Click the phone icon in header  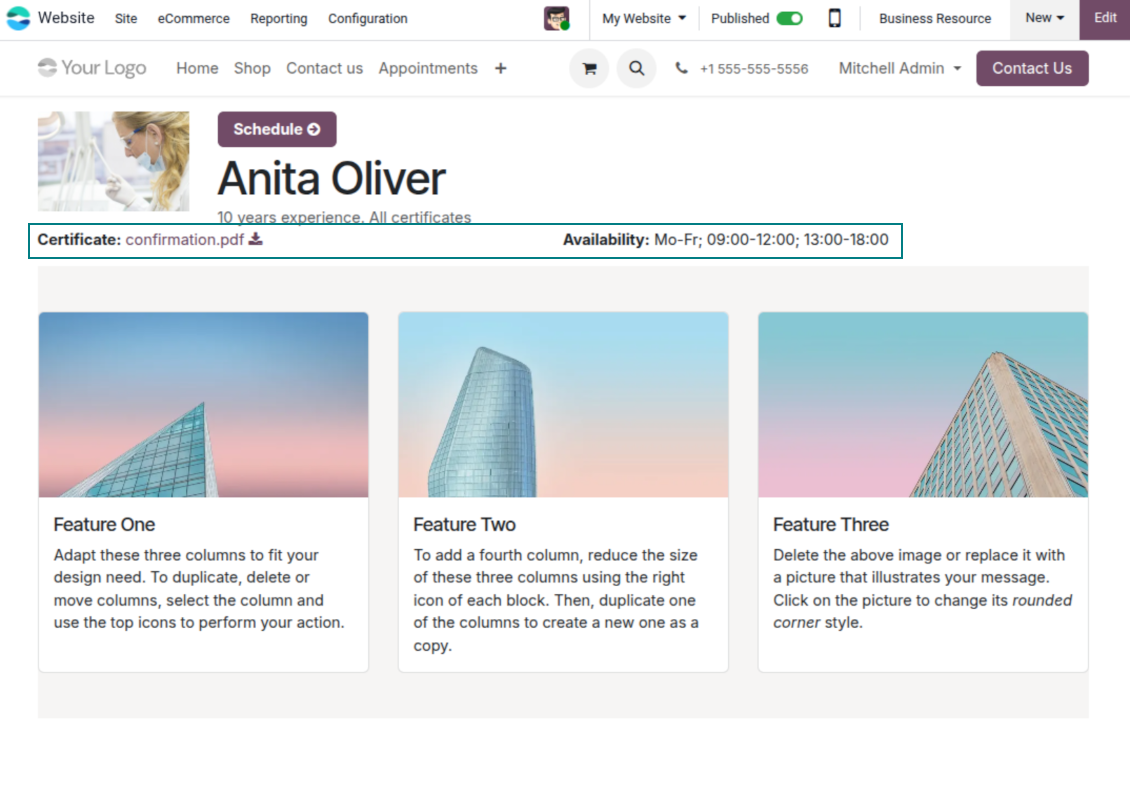(682, 69)
